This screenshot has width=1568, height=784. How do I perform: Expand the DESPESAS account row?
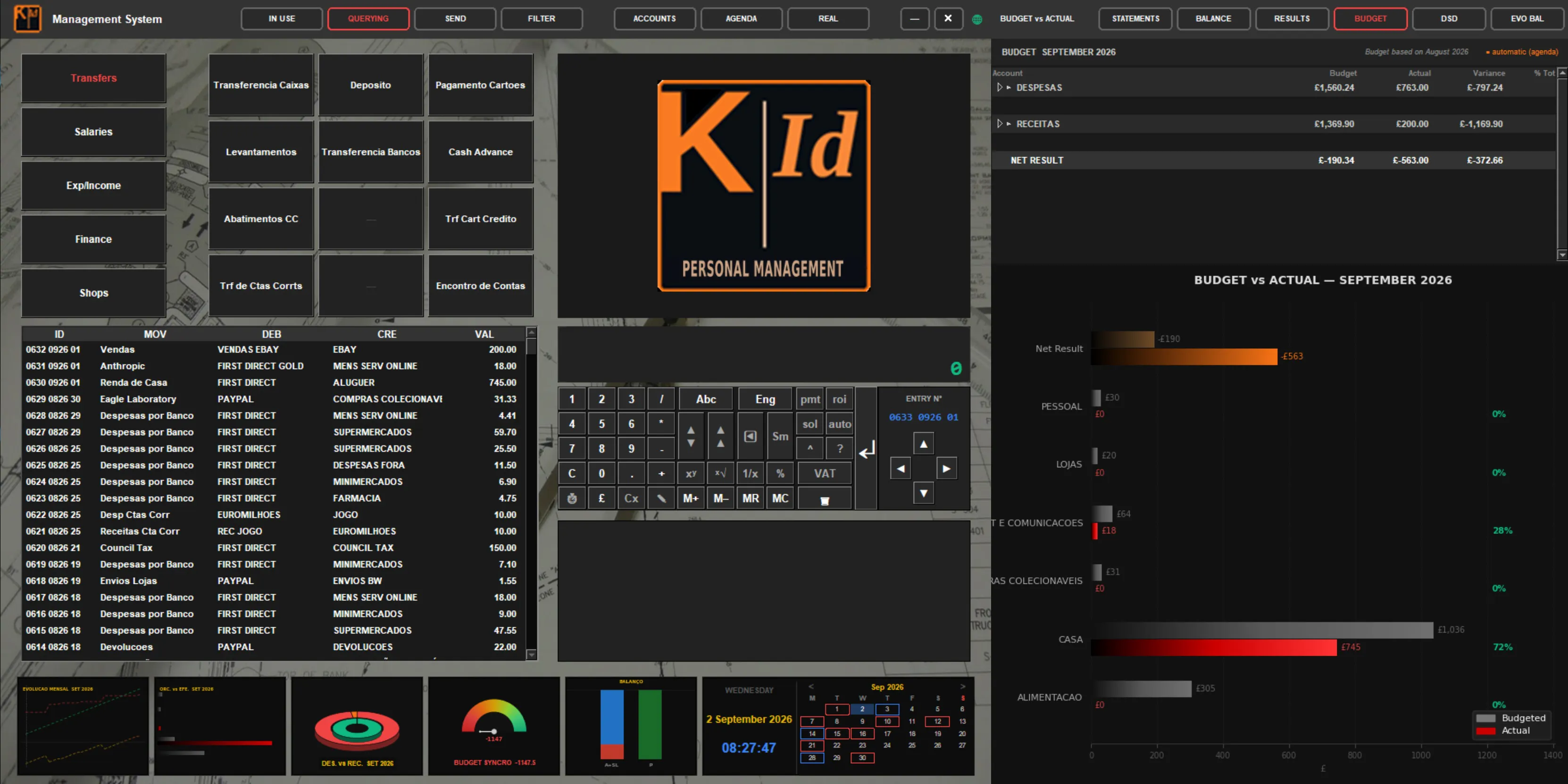click(x=1000, y=88)
